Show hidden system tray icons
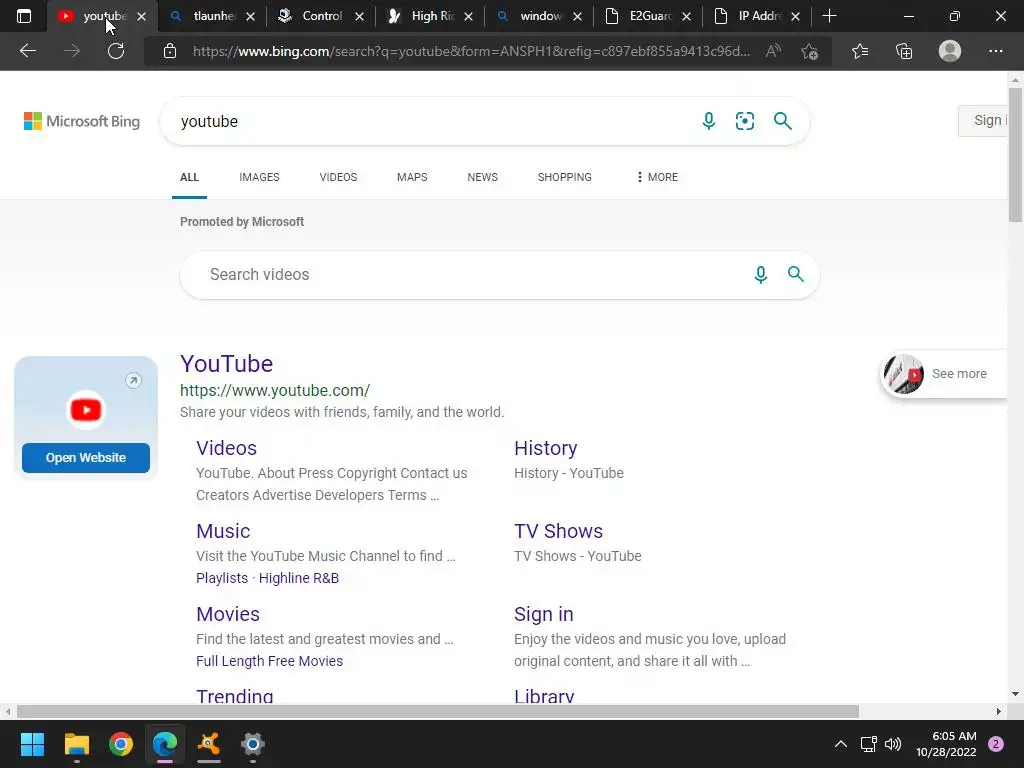The image size is (1024, 768). (840, 744)
